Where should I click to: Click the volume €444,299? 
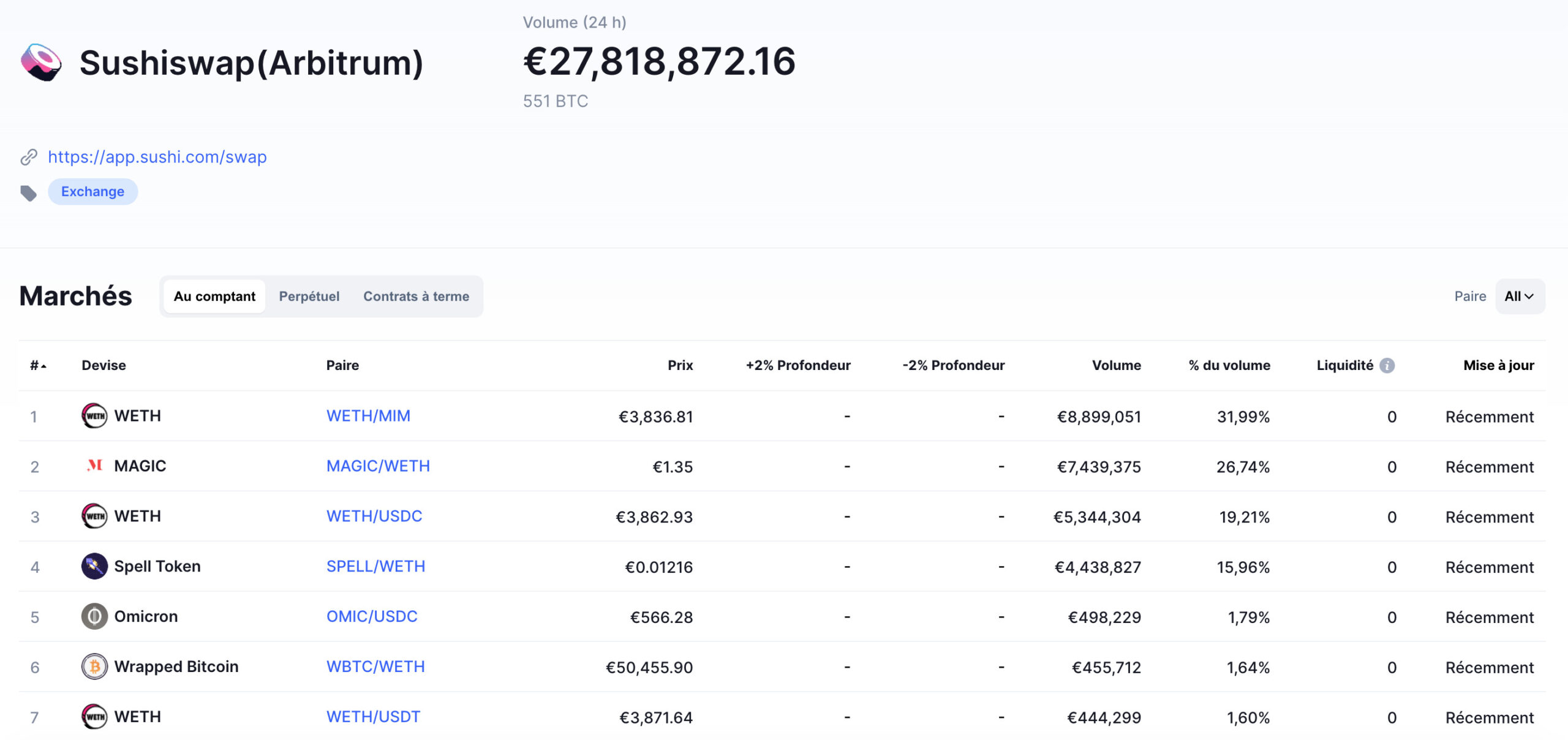click(x=1104, y=719)
